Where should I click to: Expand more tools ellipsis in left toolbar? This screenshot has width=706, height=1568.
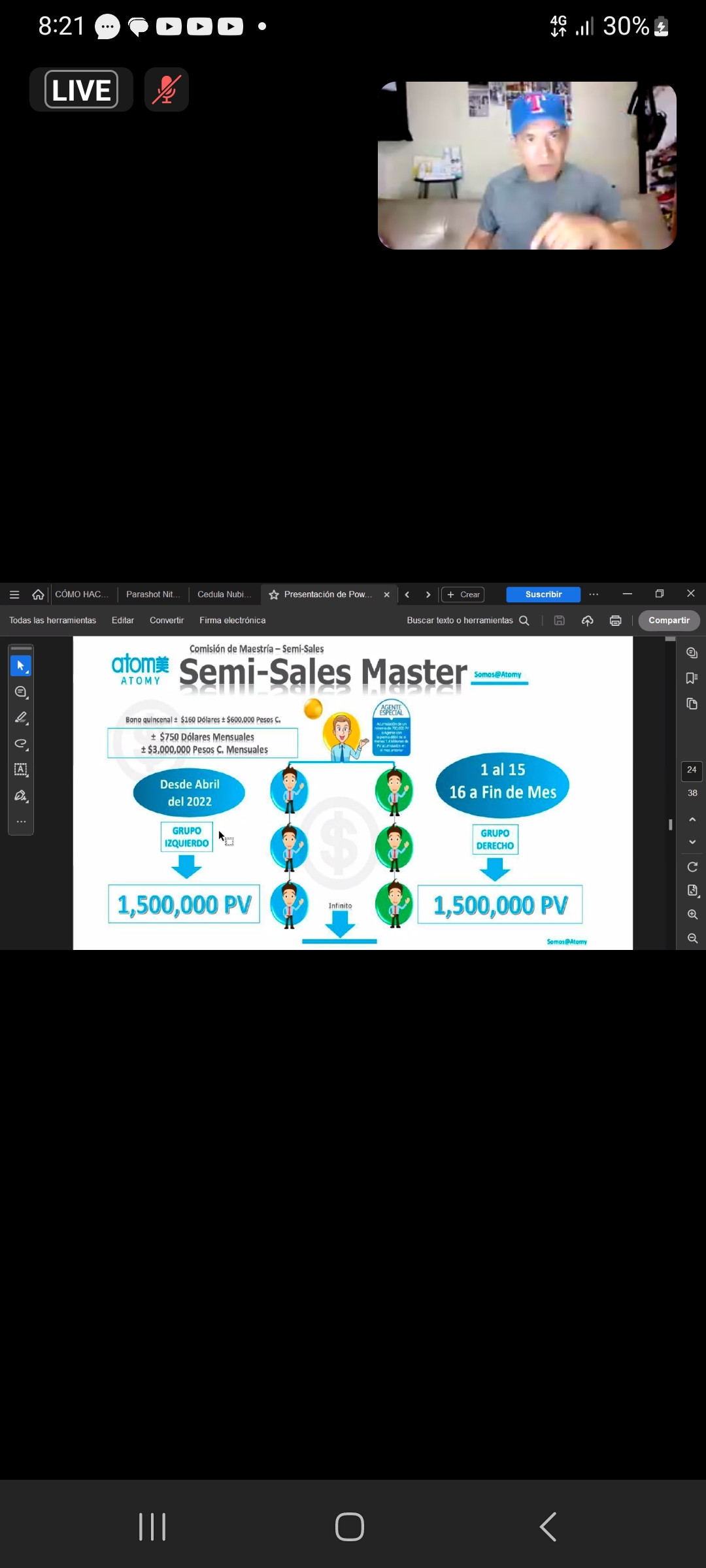[21, 822]
